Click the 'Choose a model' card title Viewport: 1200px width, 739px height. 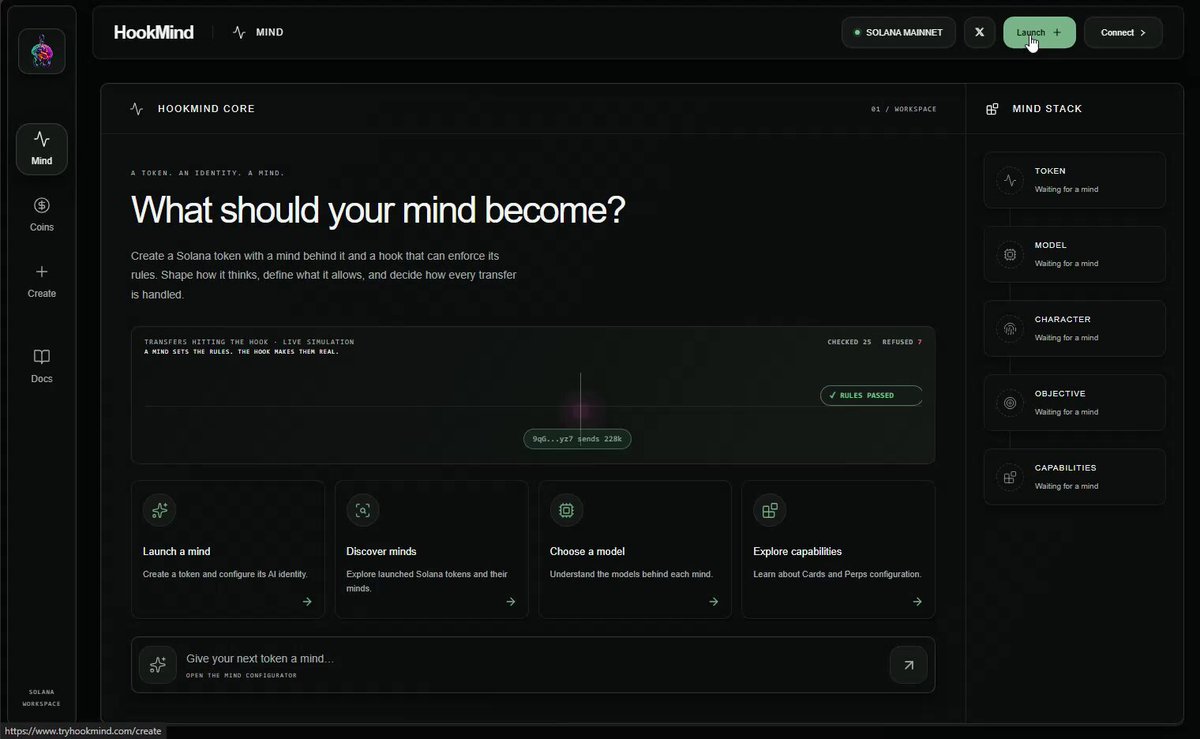pos(586,551)
